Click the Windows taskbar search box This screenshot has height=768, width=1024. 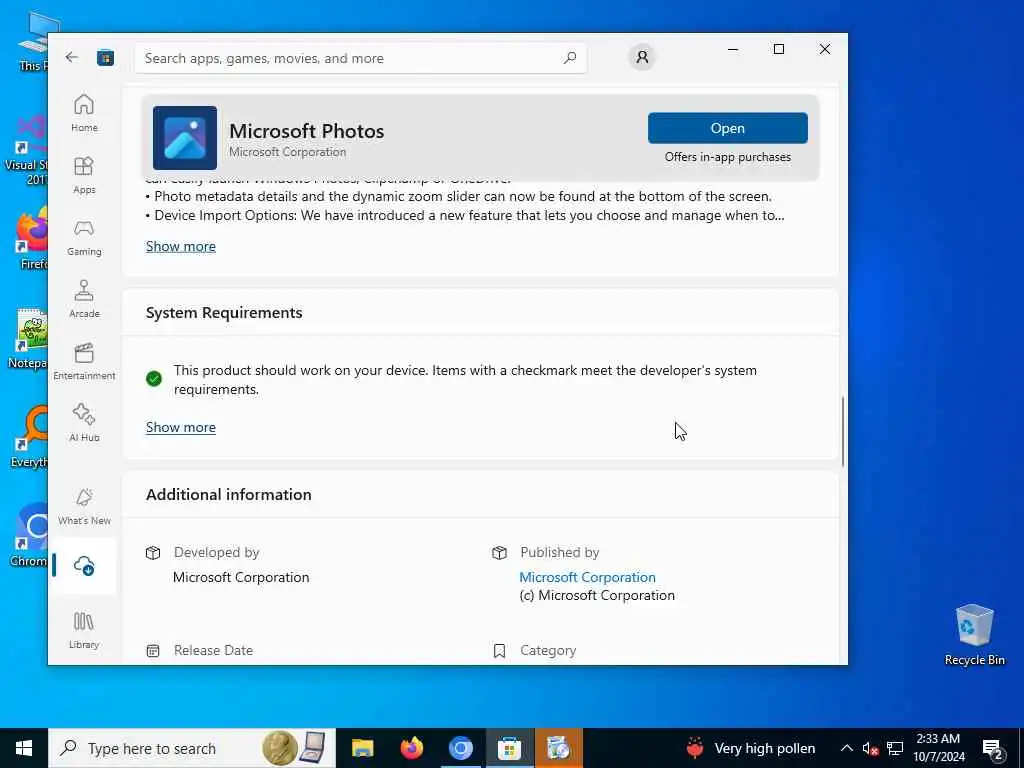(192, 748)
